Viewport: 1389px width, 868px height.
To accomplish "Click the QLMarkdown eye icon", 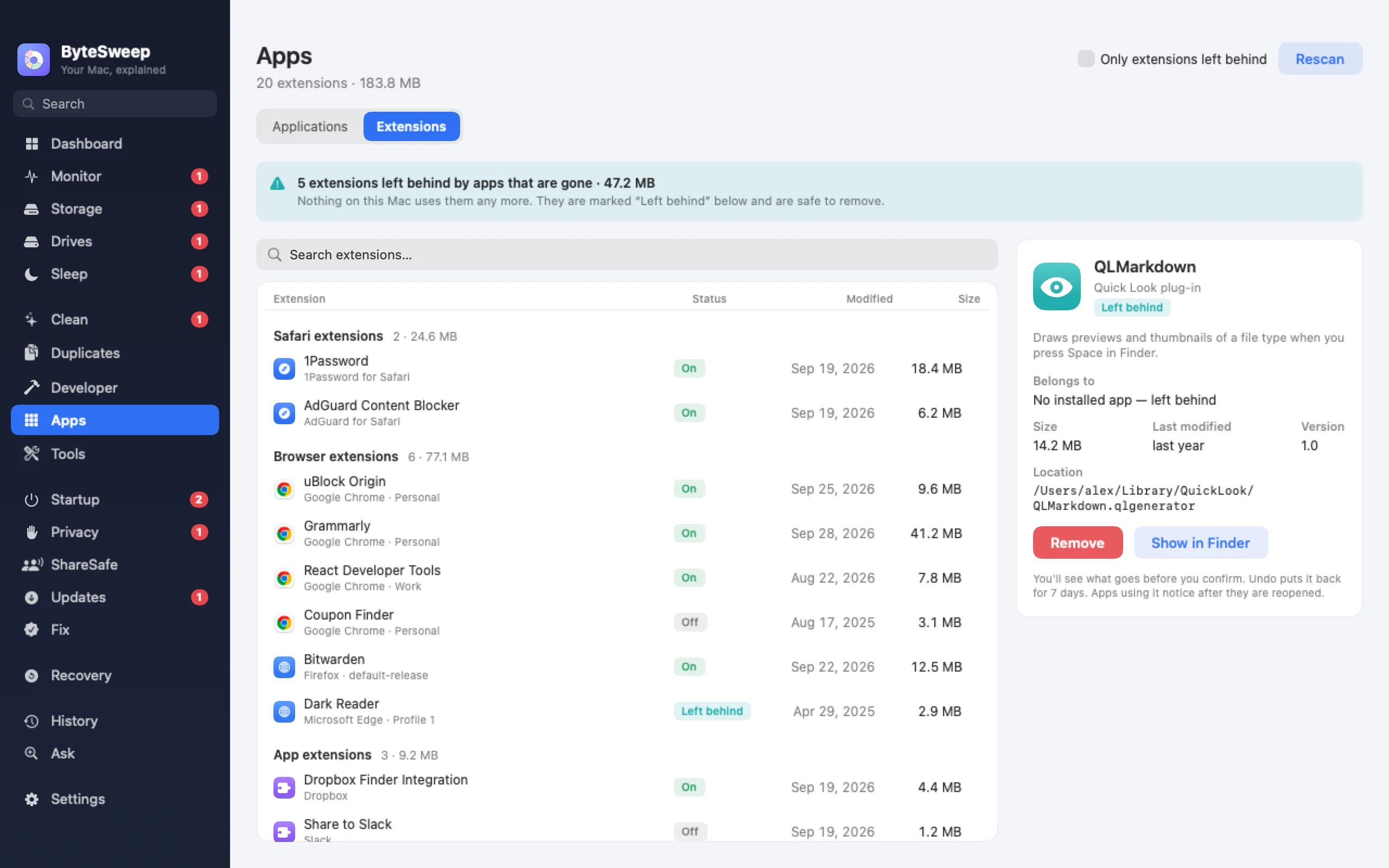I will coord(1056,286).
